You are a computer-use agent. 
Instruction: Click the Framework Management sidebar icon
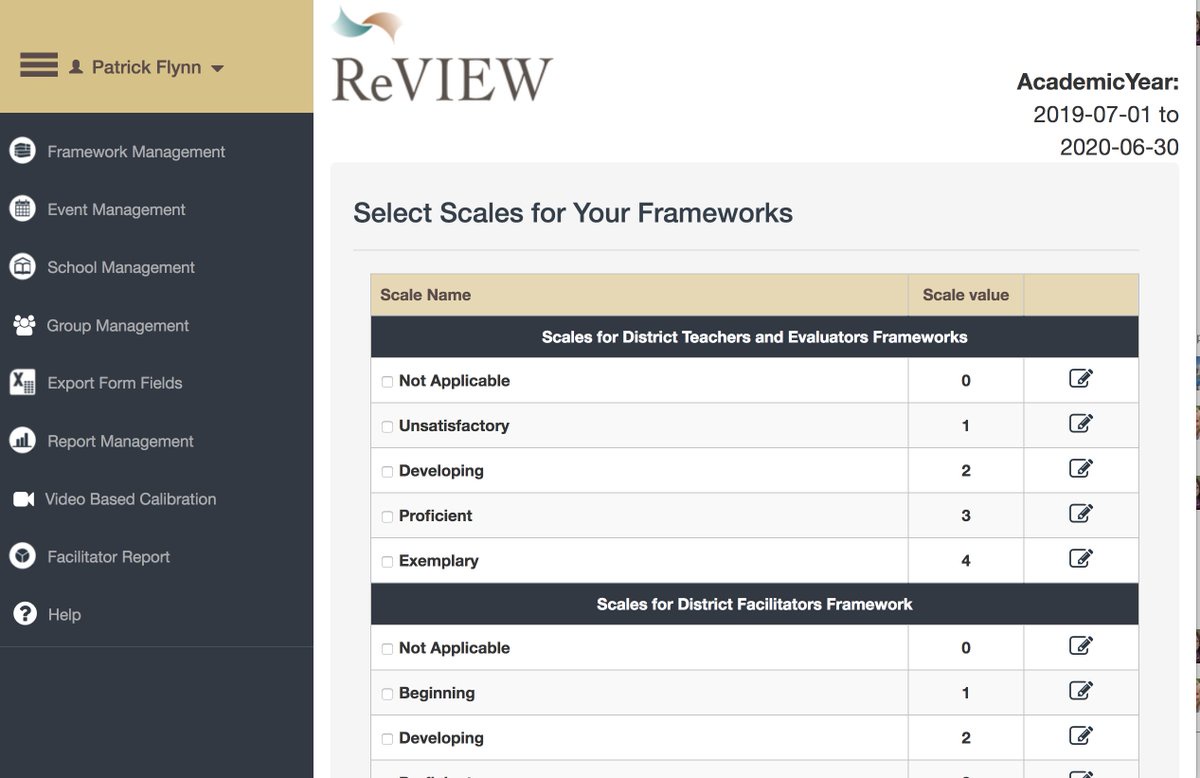click(x=22, y=151)
